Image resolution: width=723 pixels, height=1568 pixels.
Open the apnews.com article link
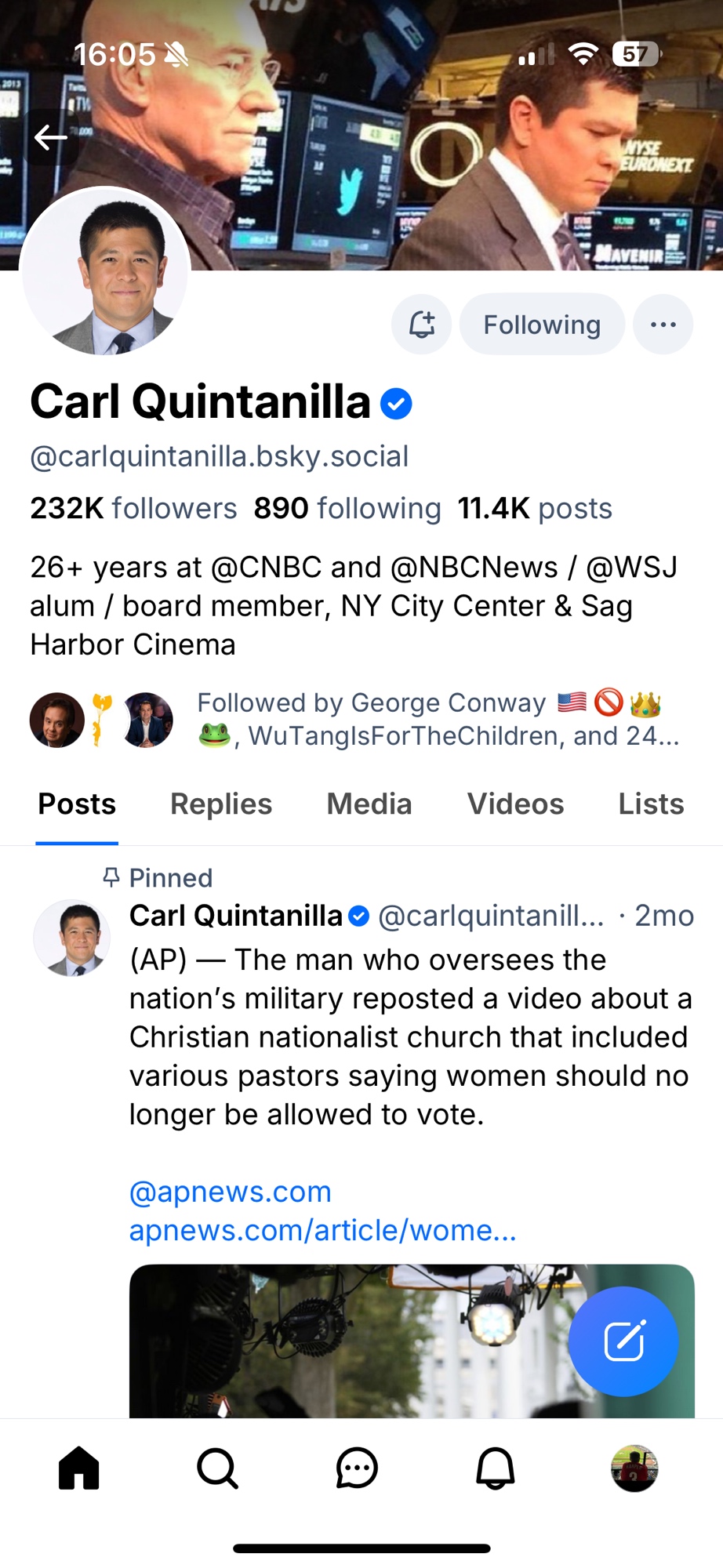322,1230
